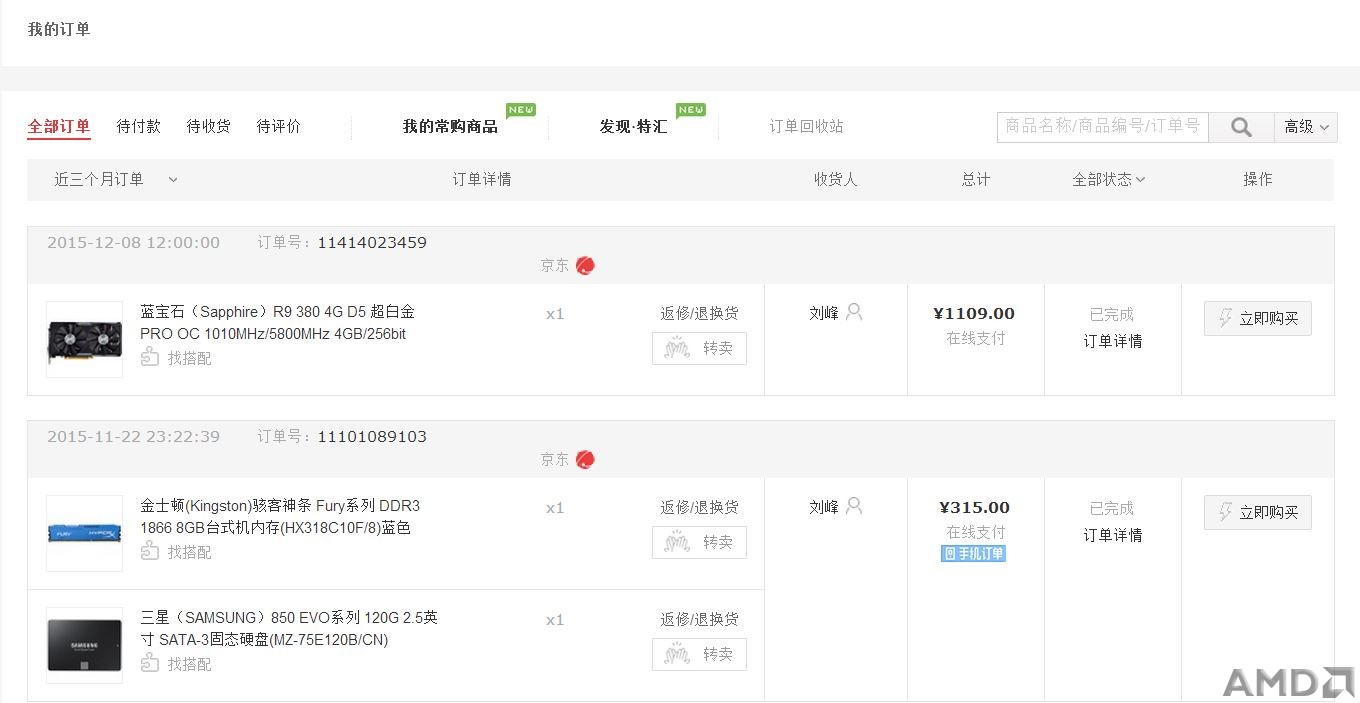Open the 高级 advanced search dropdown
The height and width of the screenshot is (703, 1360).
point(1306,127)
